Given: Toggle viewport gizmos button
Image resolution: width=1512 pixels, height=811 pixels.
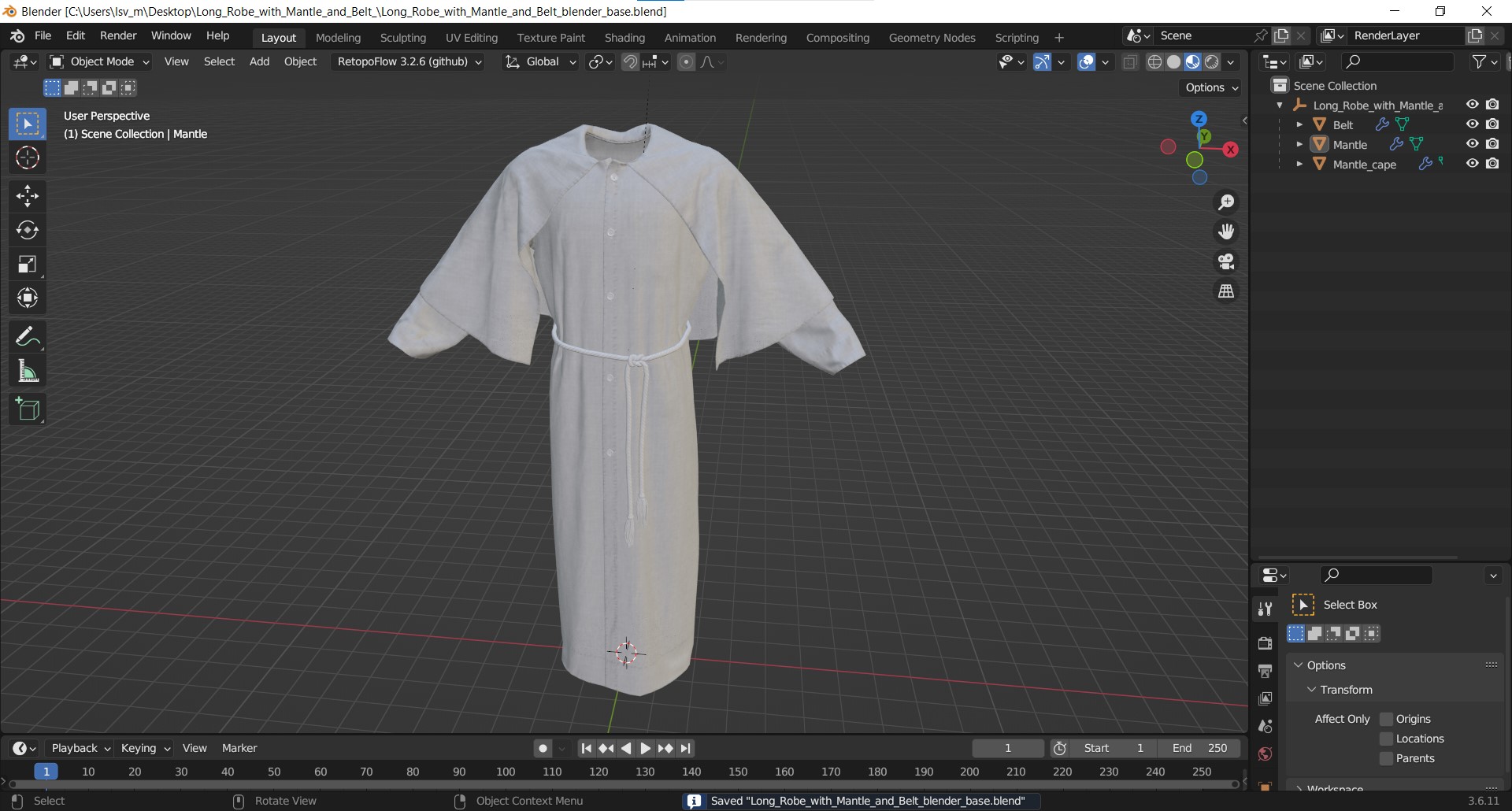Looking at the screenshot, I should (1042, 62).
